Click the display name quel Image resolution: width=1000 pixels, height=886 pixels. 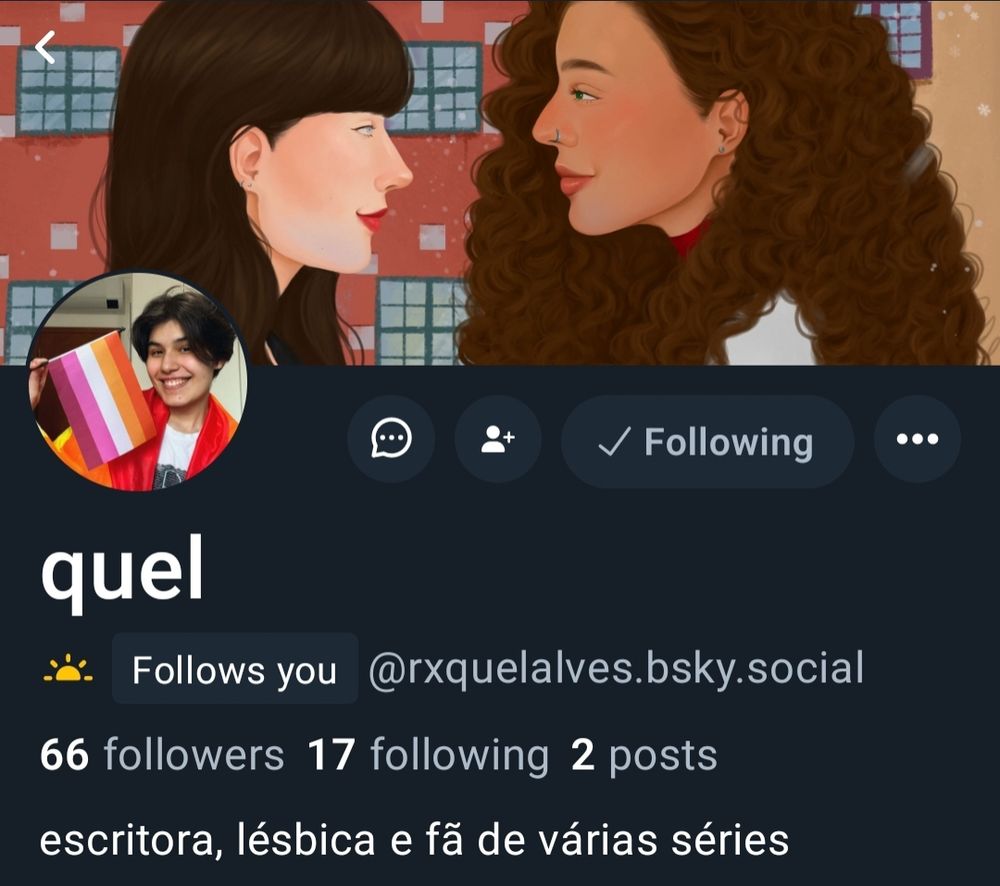122,570
